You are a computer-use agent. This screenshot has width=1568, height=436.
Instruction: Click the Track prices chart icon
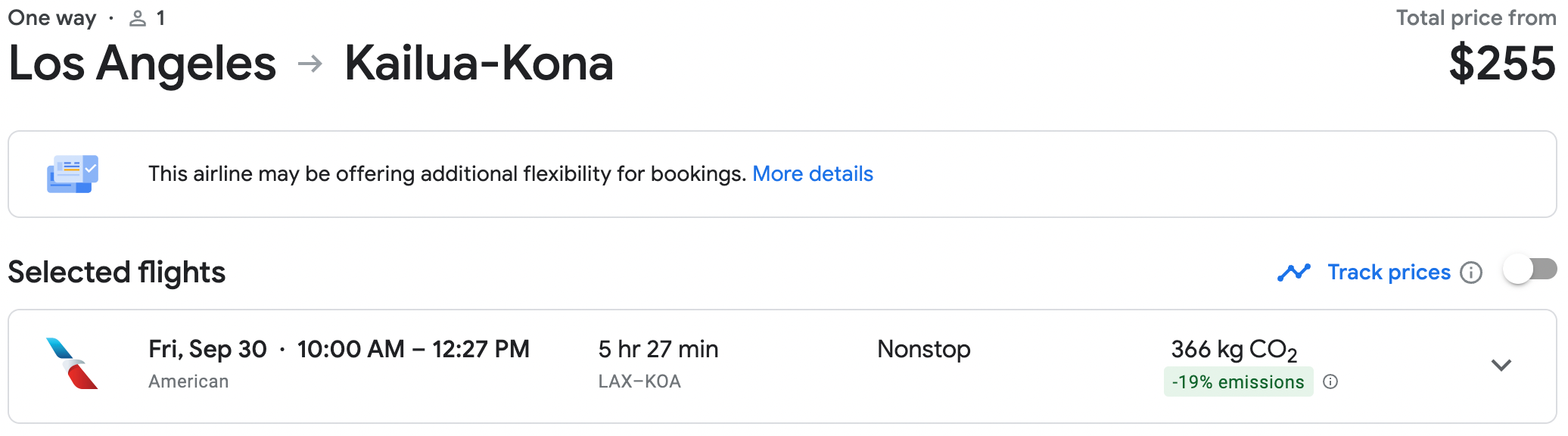click(x=1294, y=272)
